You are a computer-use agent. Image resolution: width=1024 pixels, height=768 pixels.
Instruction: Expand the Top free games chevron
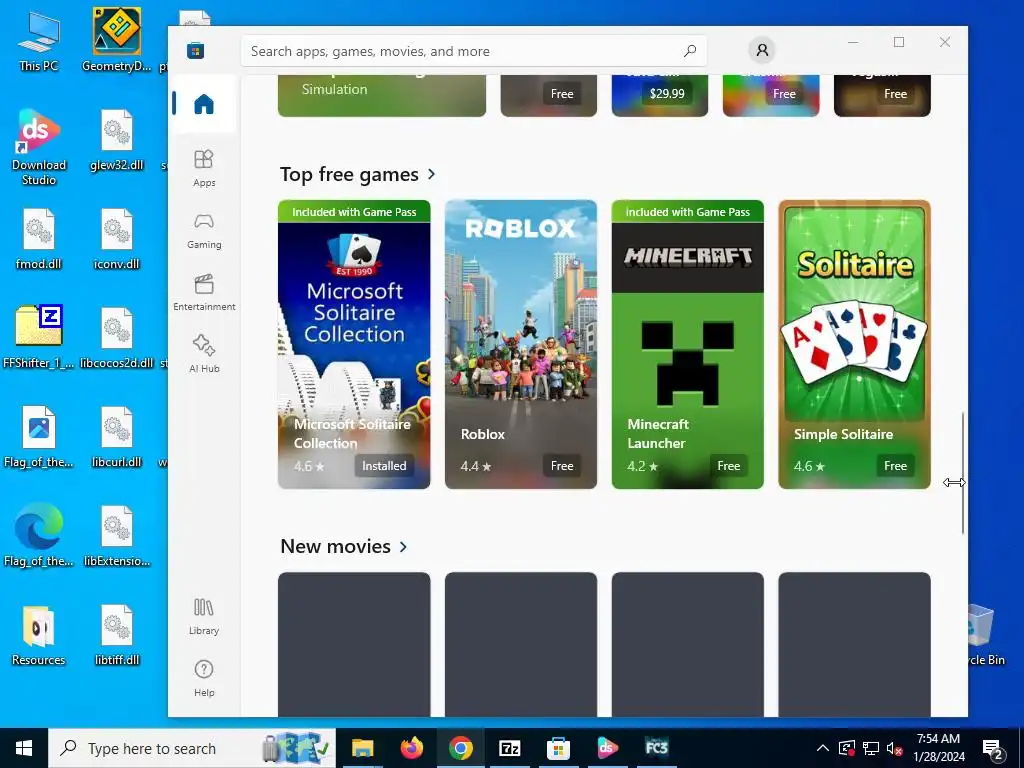pos(432,174)
